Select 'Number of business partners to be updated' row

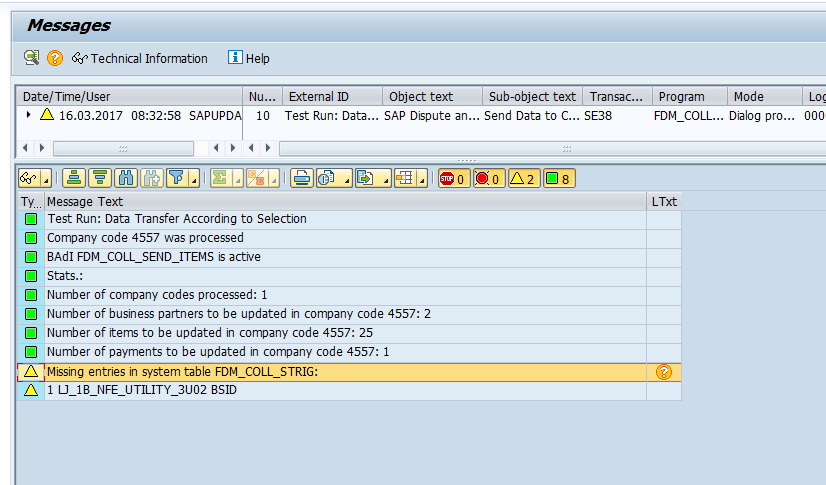coord(346,313)
